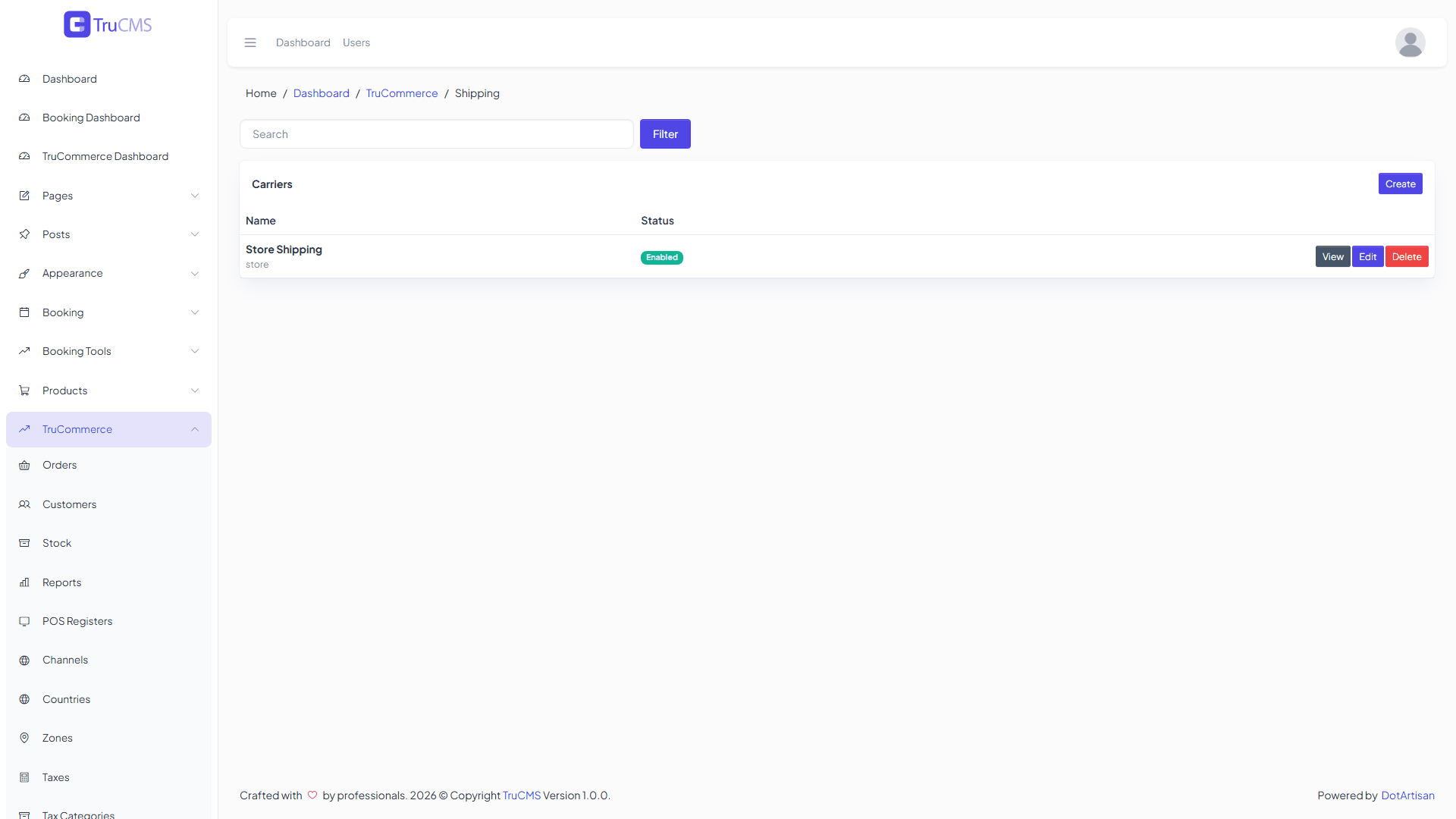Click the Filter button

[665, 133]
